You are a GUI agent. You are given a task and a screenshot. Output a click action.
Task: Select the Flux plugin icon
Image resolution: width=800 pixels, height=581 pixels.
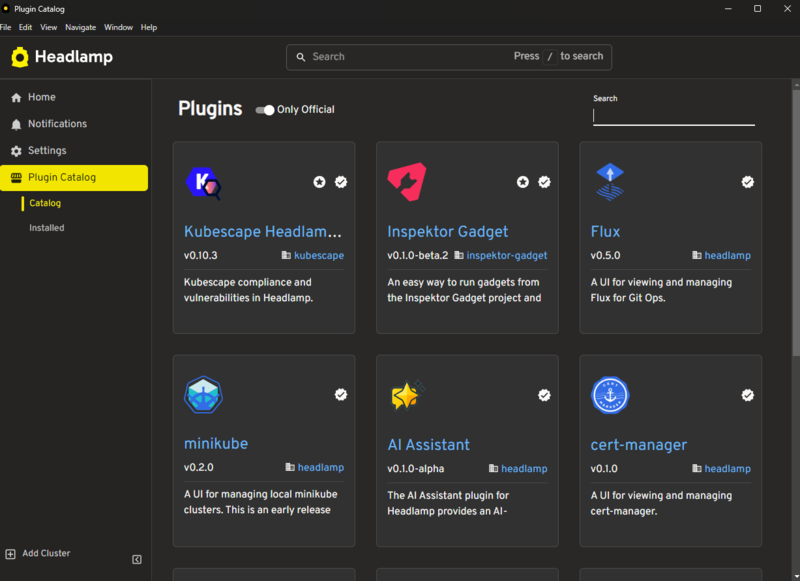(611, 183)
